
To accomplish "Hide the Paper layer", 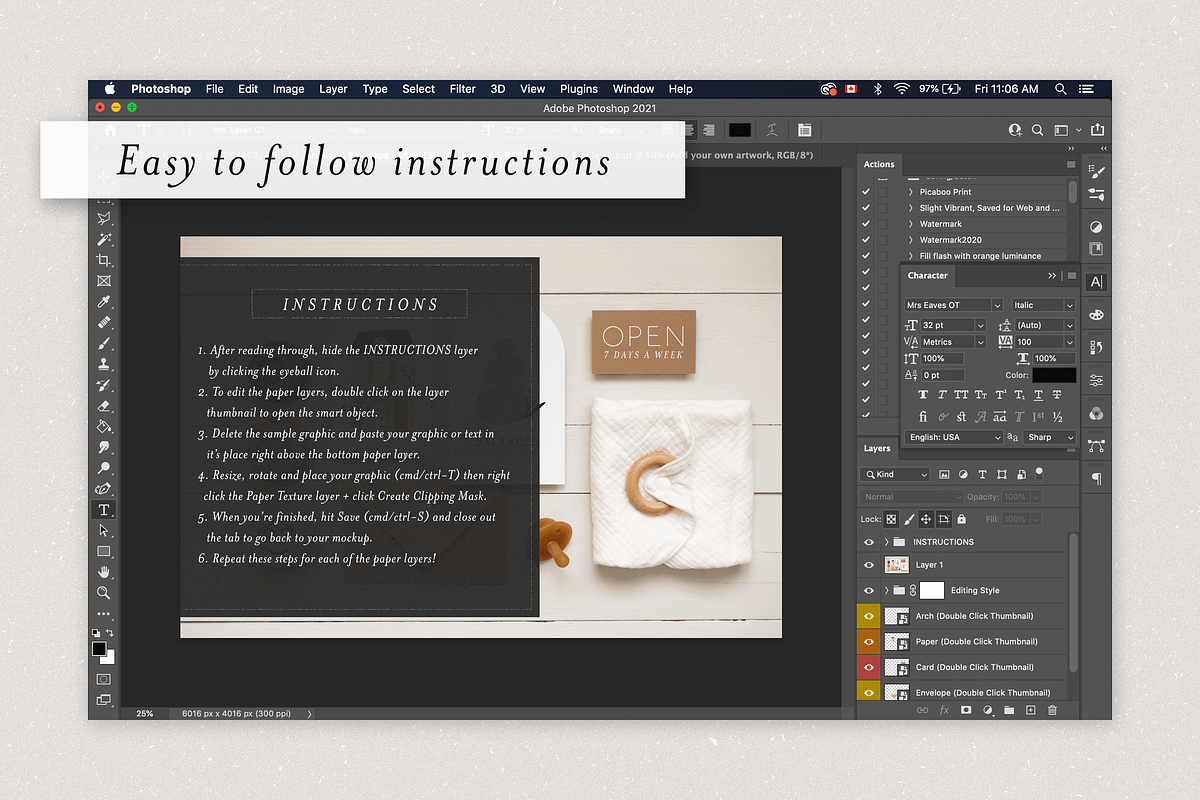I will coord(868,641).
